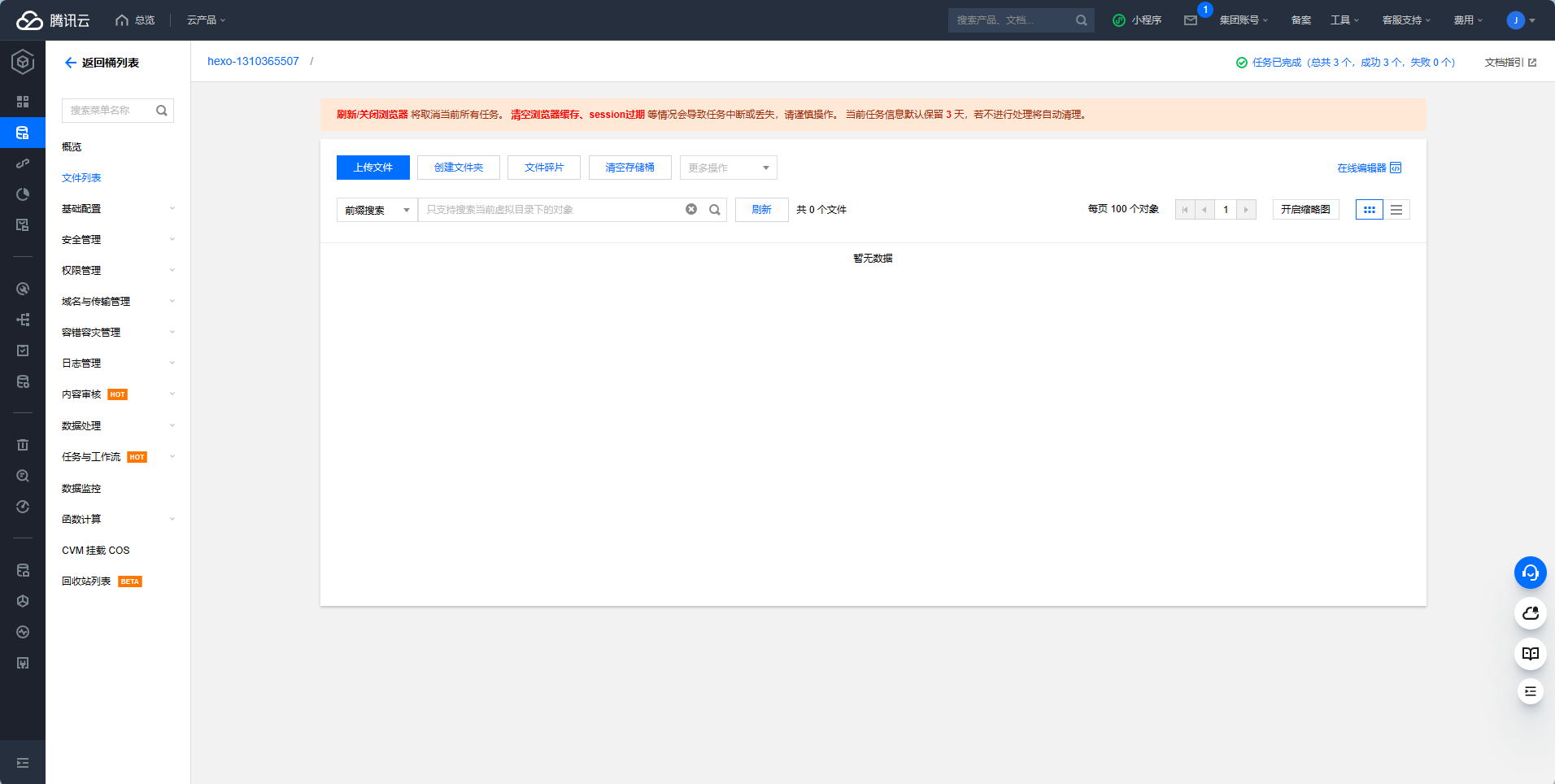Open the 客服支持 dropdown
Screen dimensions: 1555x784
pos(1406,20)
